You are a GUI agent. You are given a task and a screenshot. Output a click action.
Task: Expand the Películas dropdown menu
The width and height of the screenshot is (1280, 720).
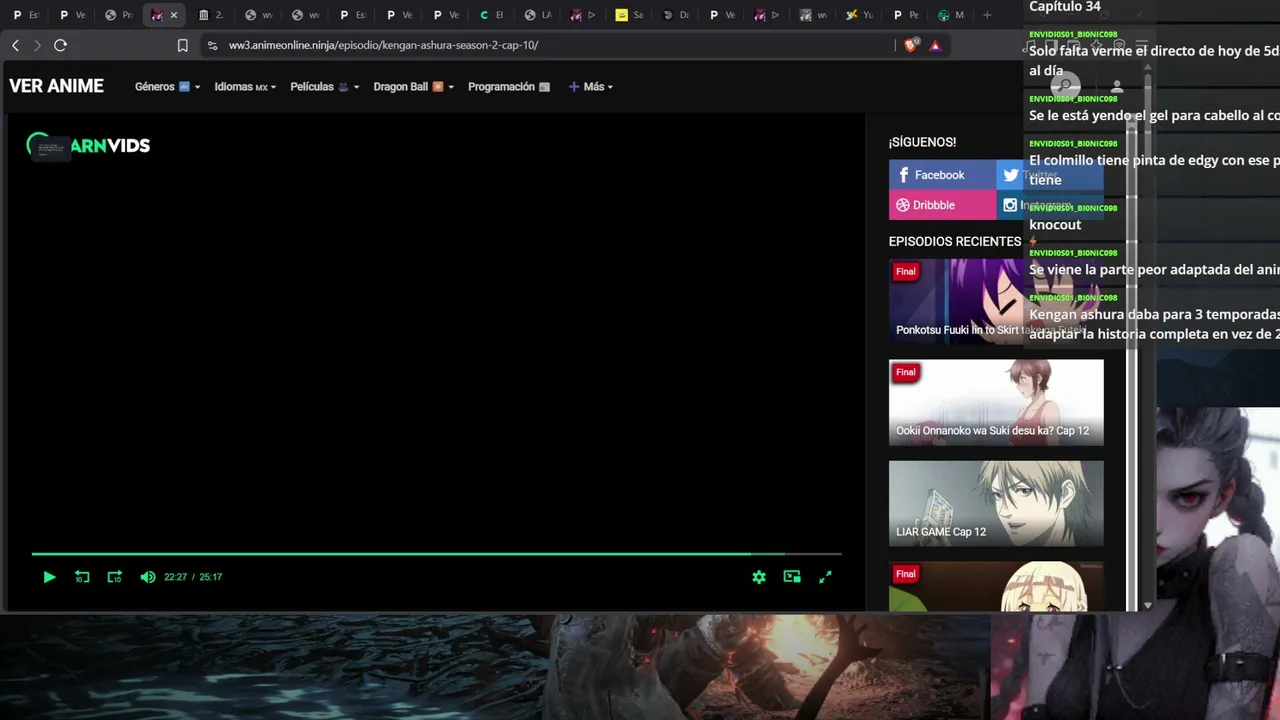coord(325,87)
